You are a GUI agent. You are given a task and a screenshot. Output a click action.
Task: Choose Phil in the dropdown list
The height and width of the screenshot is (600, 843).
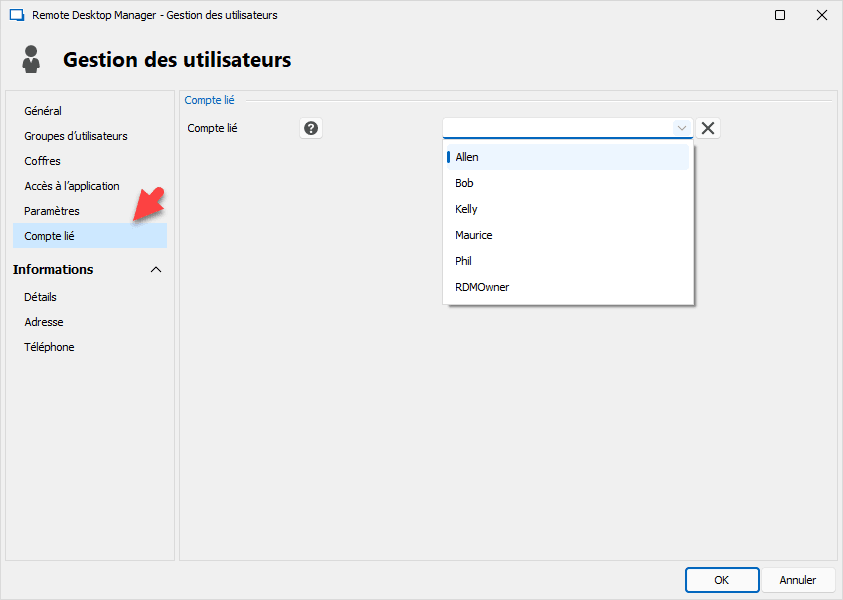coord(463,261)
